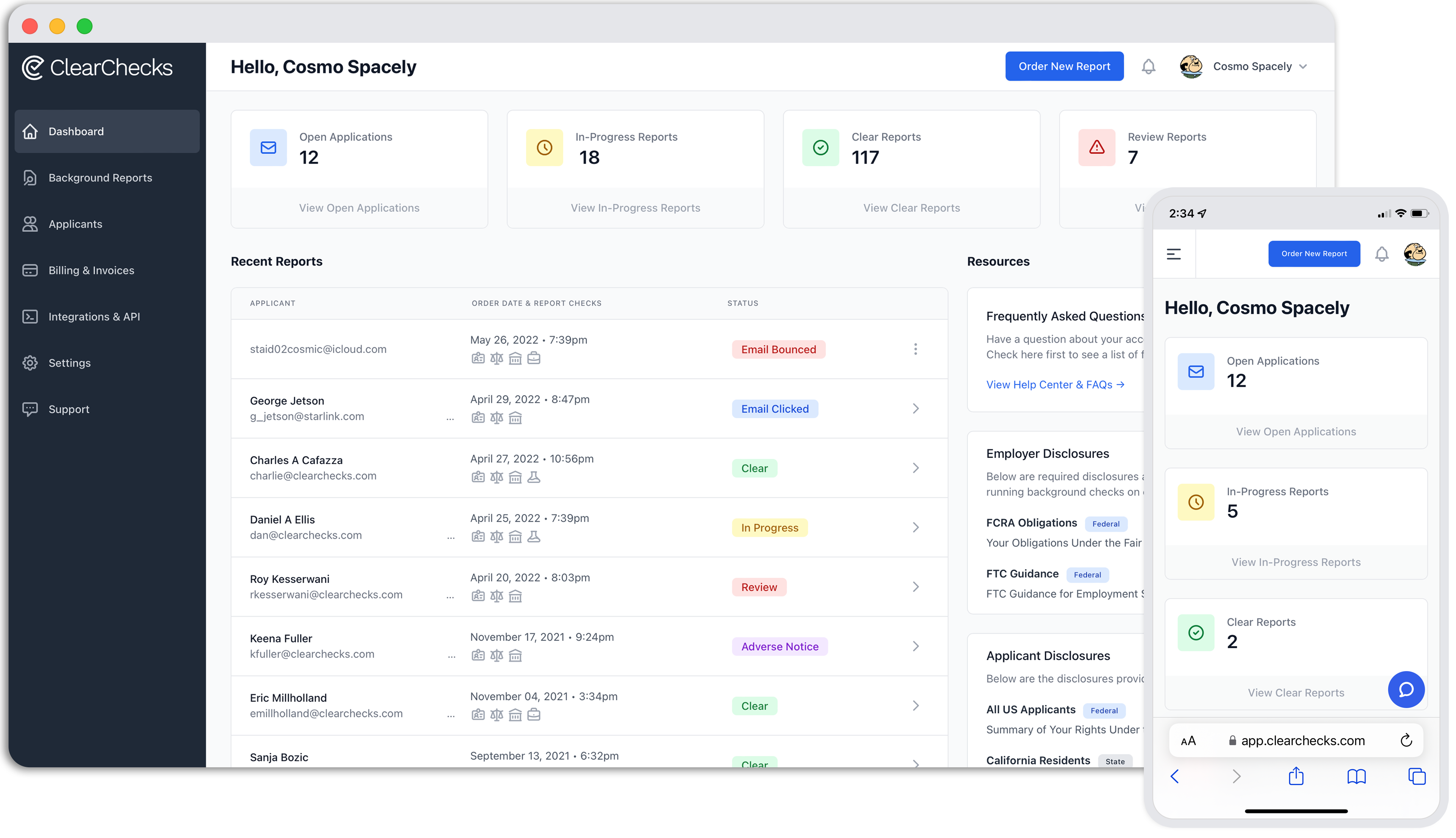Click the Settings sidebar icon

[x=30, y=362]
